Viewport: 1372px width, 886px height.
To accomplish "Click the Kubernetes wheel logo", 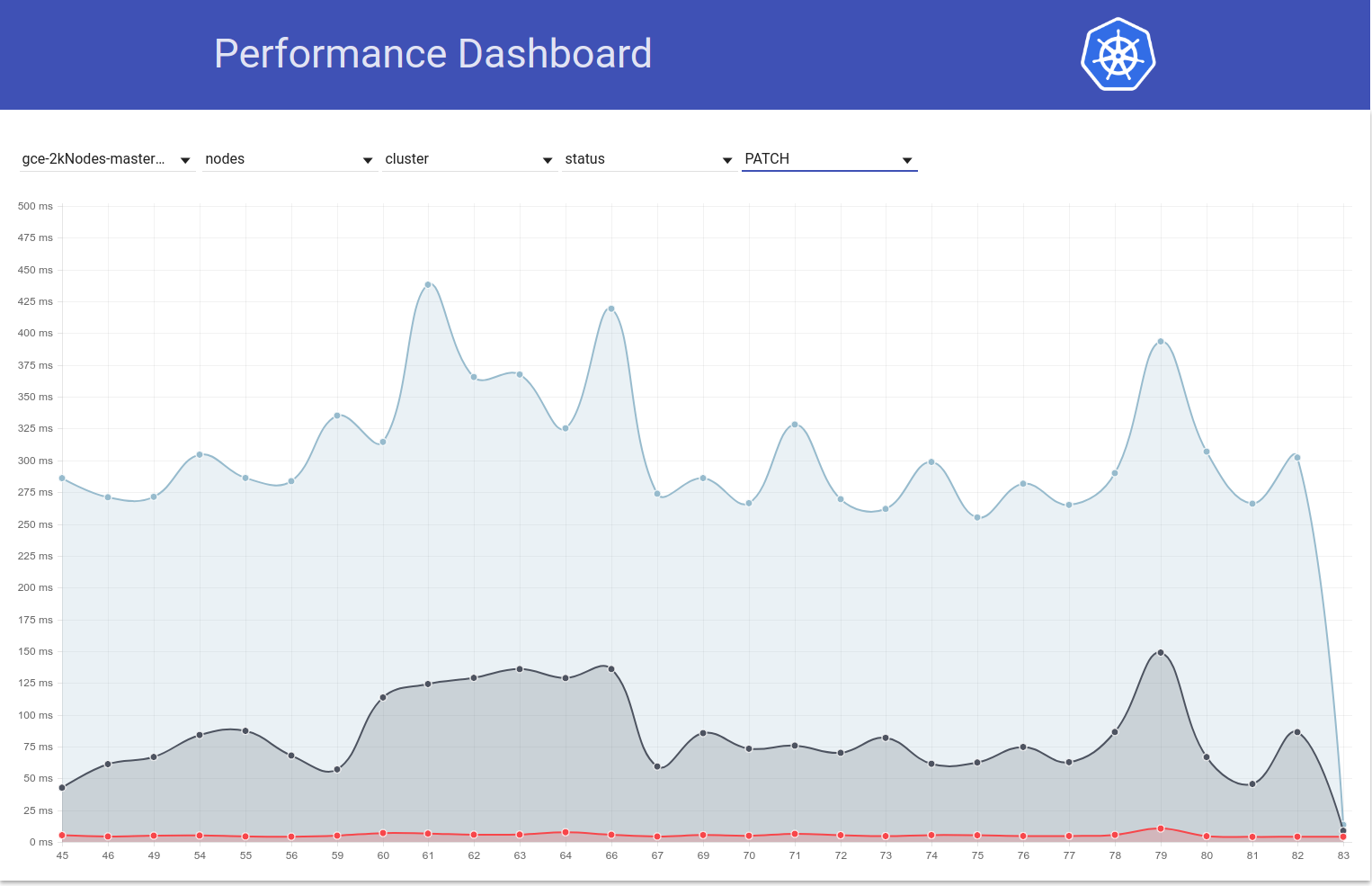I will 1118,55.
